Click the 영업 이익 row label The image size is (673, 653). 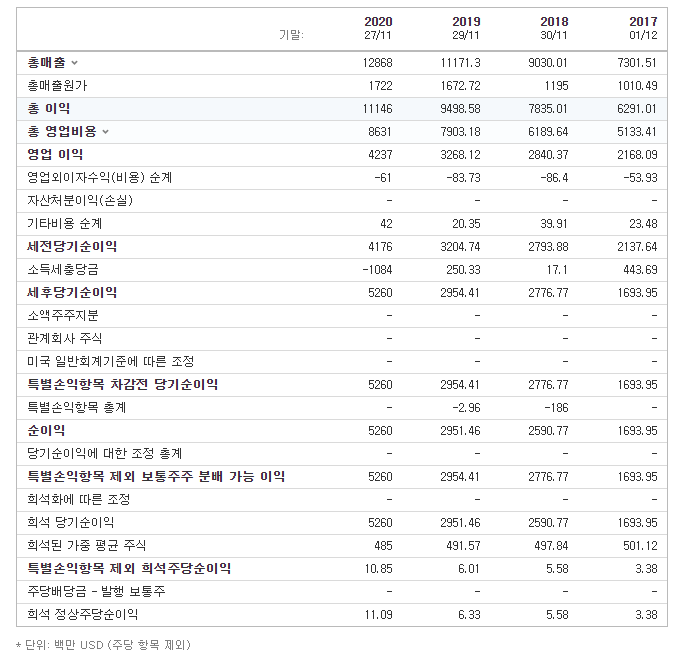tap(55, 155)
